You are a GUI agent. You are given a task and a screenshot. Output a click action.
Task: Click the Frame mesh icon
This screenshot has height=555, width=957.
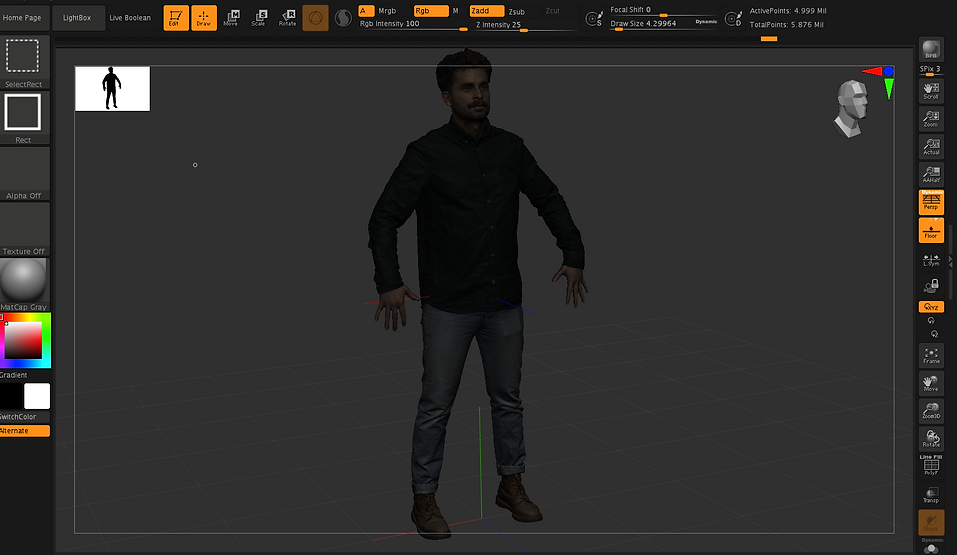click(931, 355)
